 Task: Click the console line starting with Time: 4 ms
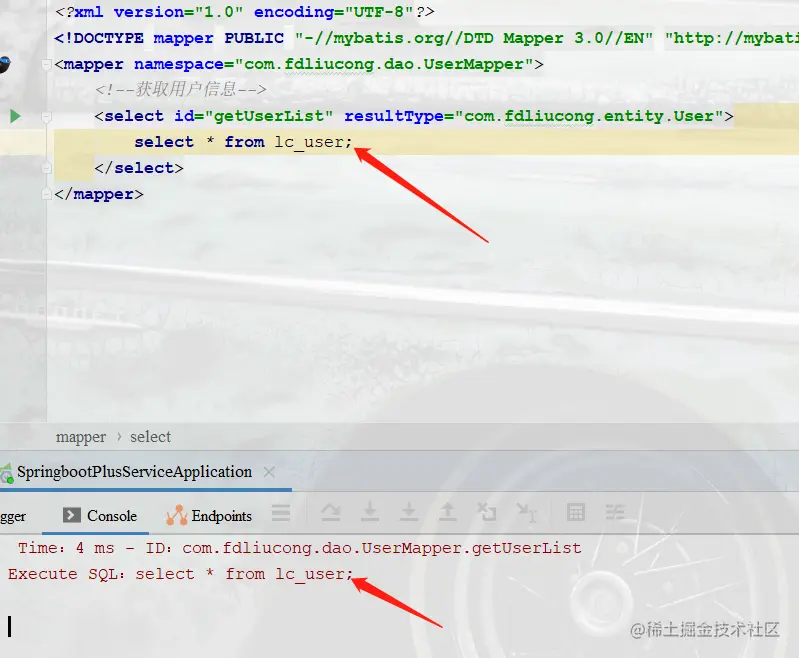(300, 548)
